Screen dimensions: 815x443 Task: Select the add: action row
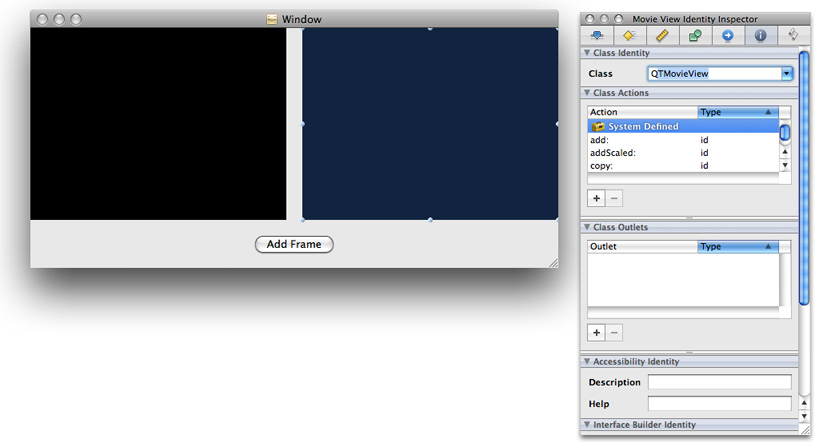coord(683,140)
